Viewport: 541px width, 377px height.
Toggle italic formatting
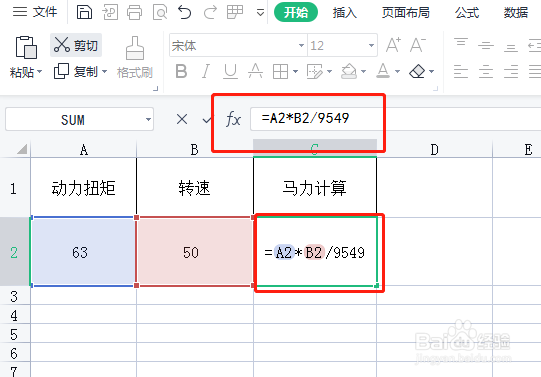pos(206,71)
